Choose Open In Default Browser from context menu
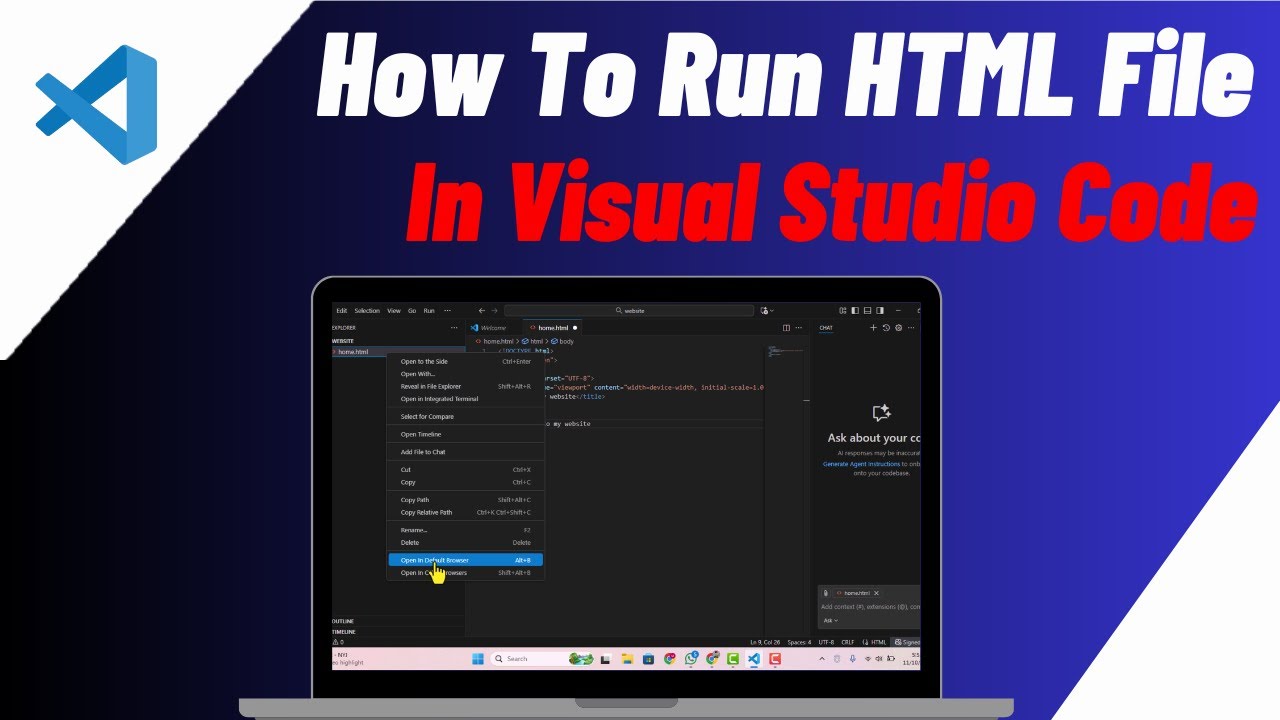This screenshot has width=1280, height=720. [x=465, y=560]
